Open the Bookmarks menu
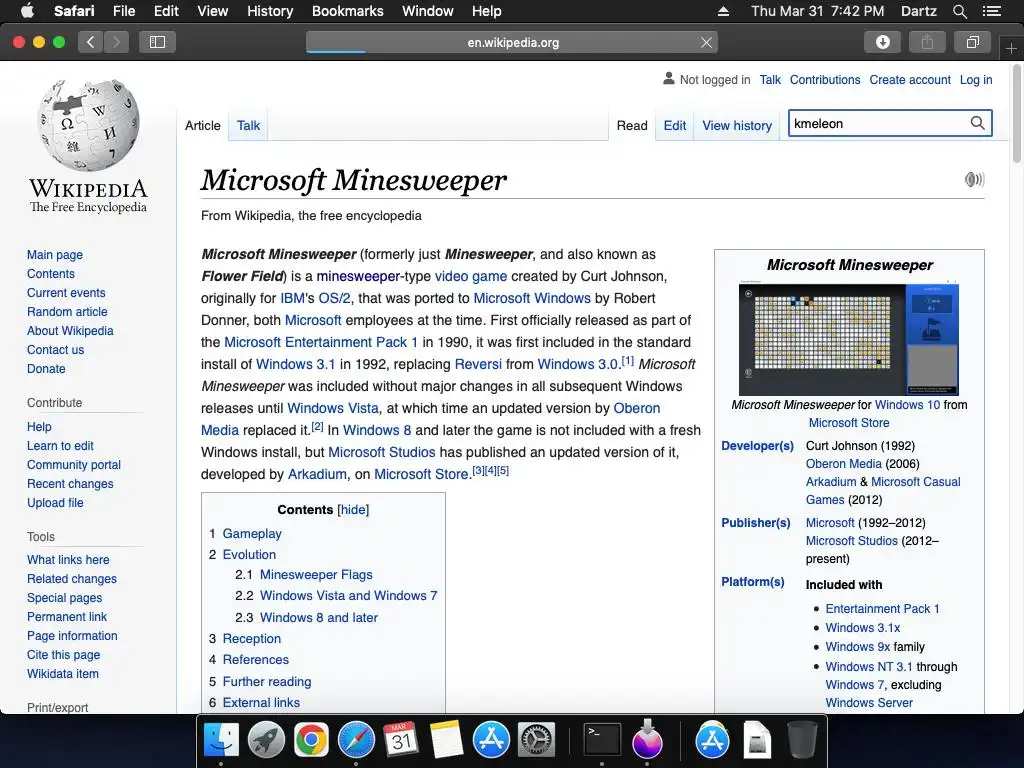 (347, 11)
